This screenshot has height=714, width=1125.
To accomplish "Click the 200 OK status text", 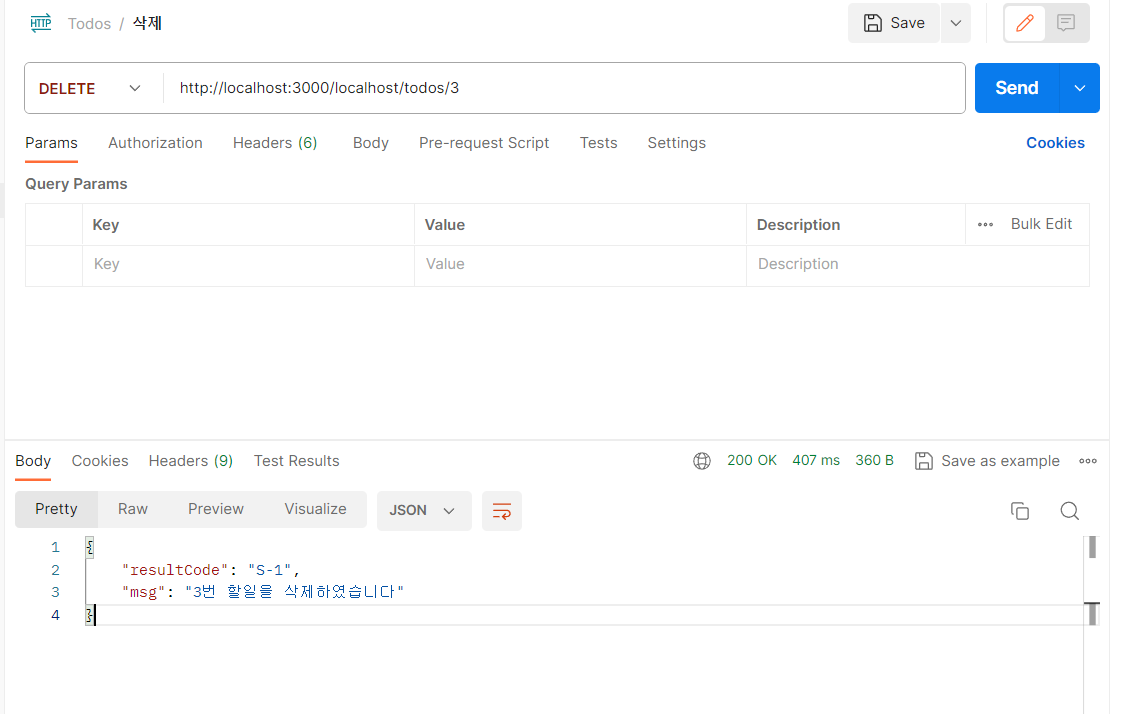I will pyautogui.click(x=752, y=460).
